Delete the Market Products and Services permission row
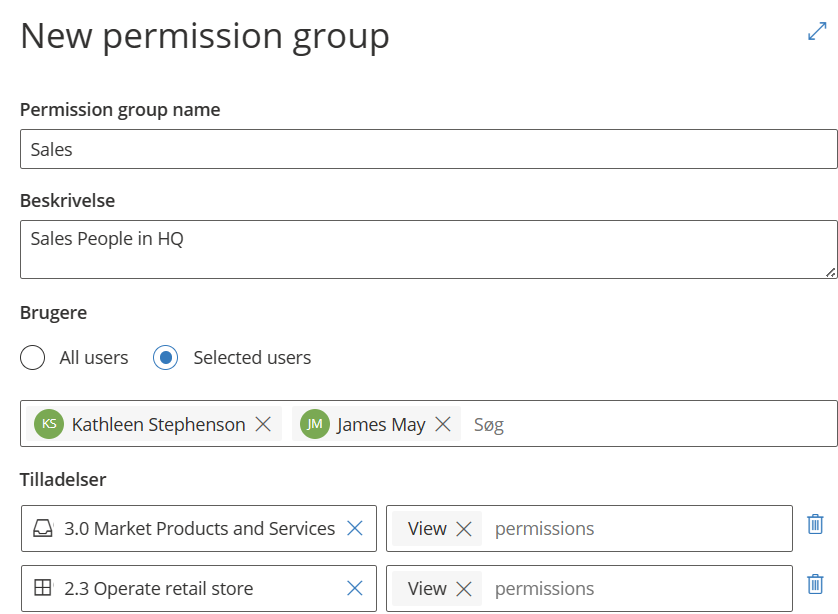Image resolution: width=838 pixels, height=614 pixels. coord(815,524)
